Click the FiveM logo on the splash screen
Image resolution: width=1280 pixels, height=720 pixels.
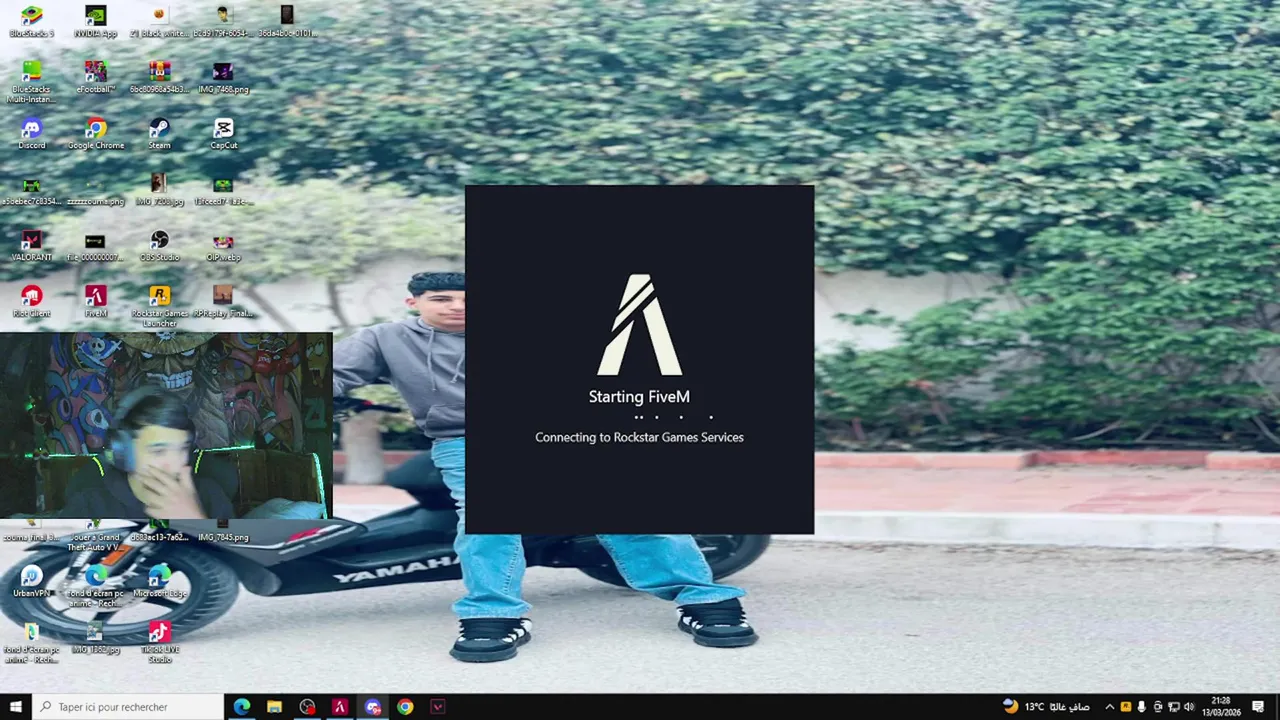click(x=639, y=325)
